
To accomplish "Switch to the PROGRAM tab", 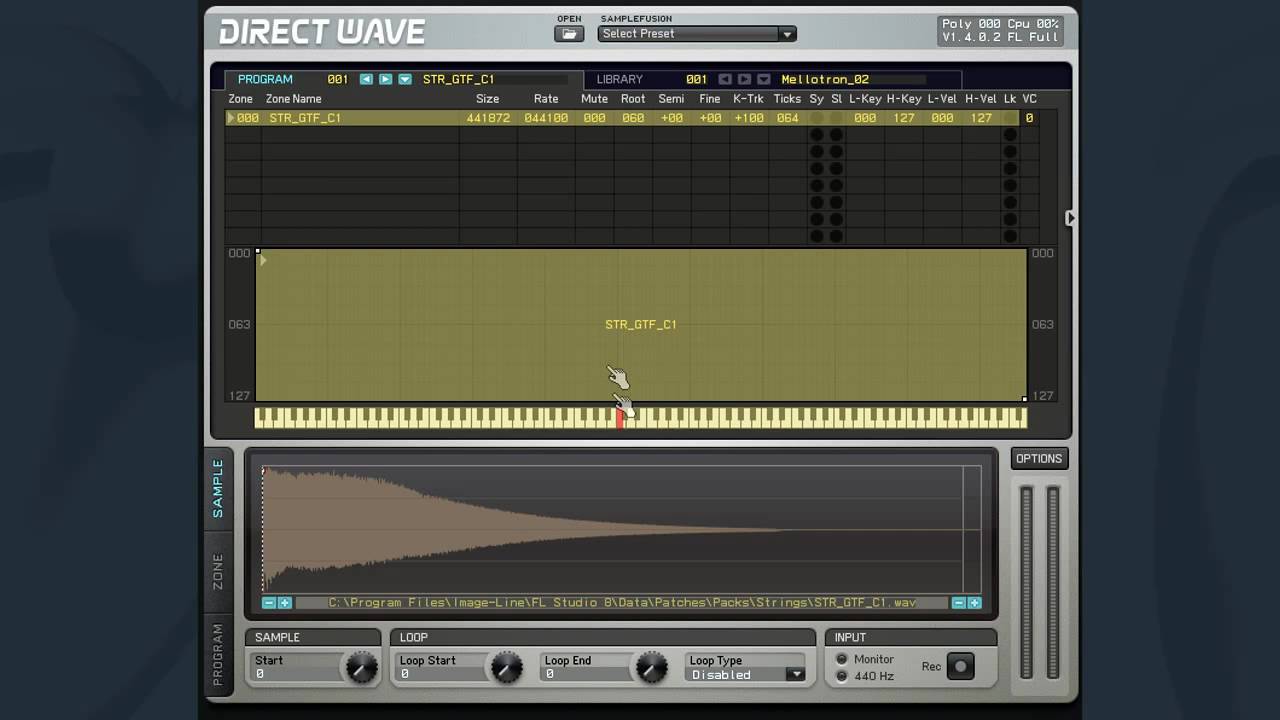I will [x=265, y=79].
